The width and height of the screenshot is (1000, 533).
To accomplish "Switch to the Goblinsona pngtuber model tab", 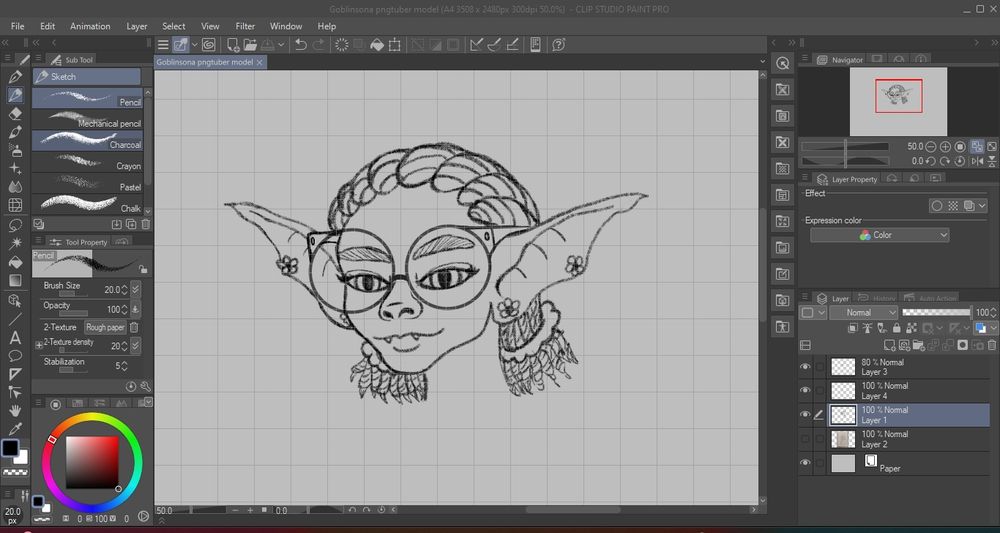I will point(206,62).
